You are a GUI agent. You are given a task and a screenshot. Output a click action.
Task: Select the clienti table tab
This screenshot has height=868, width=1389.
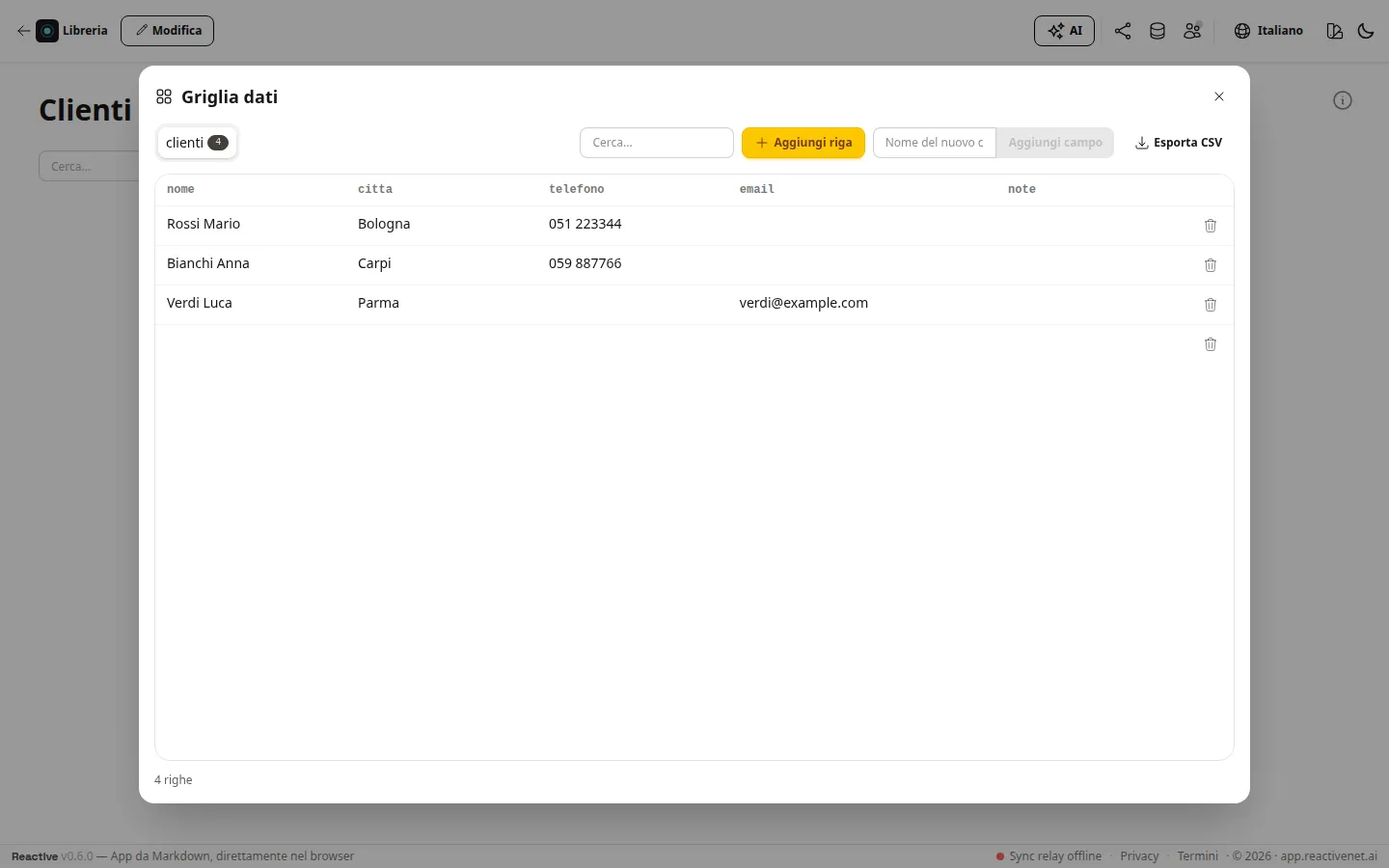click(x=197, y=143)
